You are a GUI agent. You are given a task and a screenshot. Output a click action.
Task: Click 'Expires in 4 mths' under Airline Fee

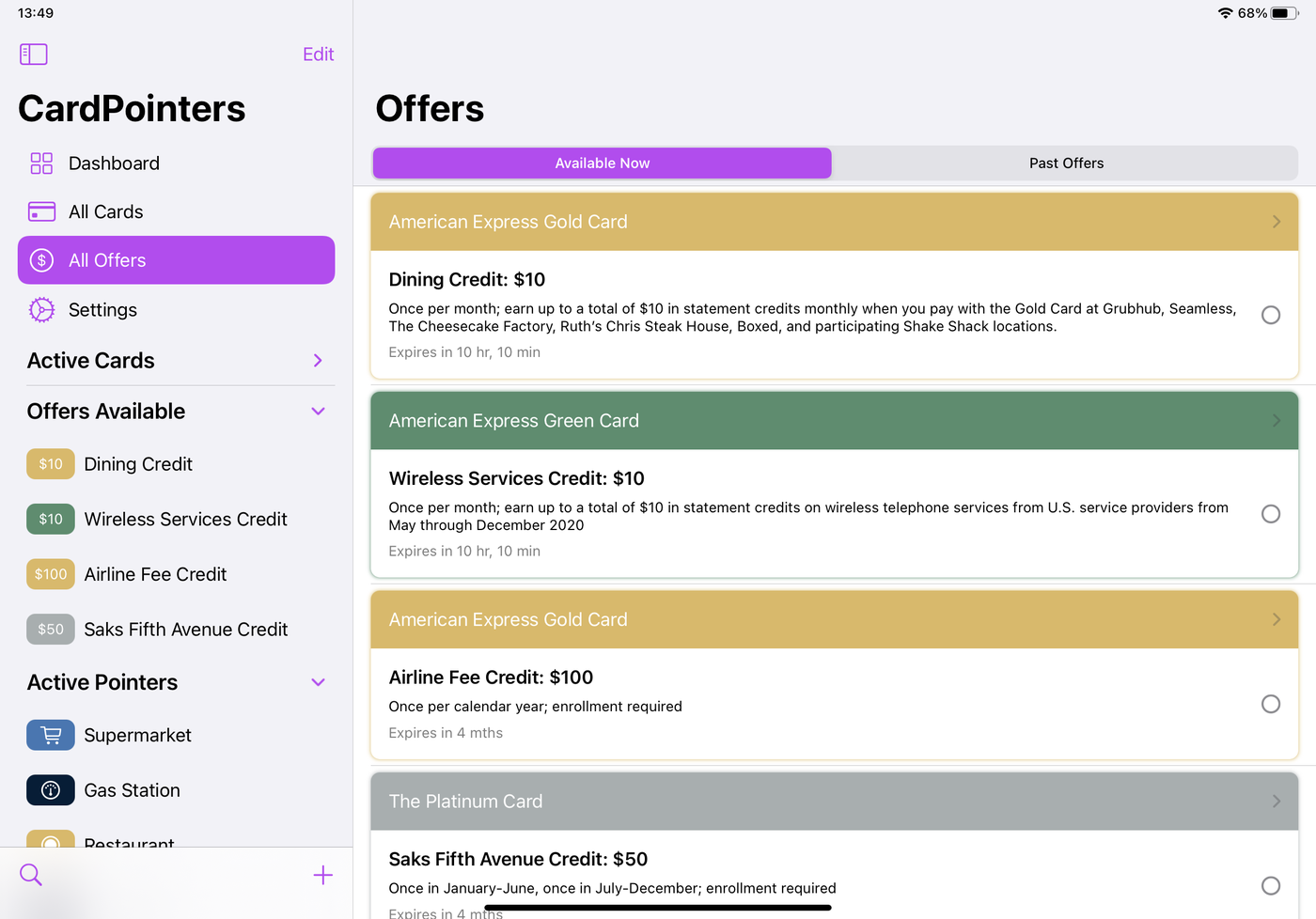coord(446,733)
